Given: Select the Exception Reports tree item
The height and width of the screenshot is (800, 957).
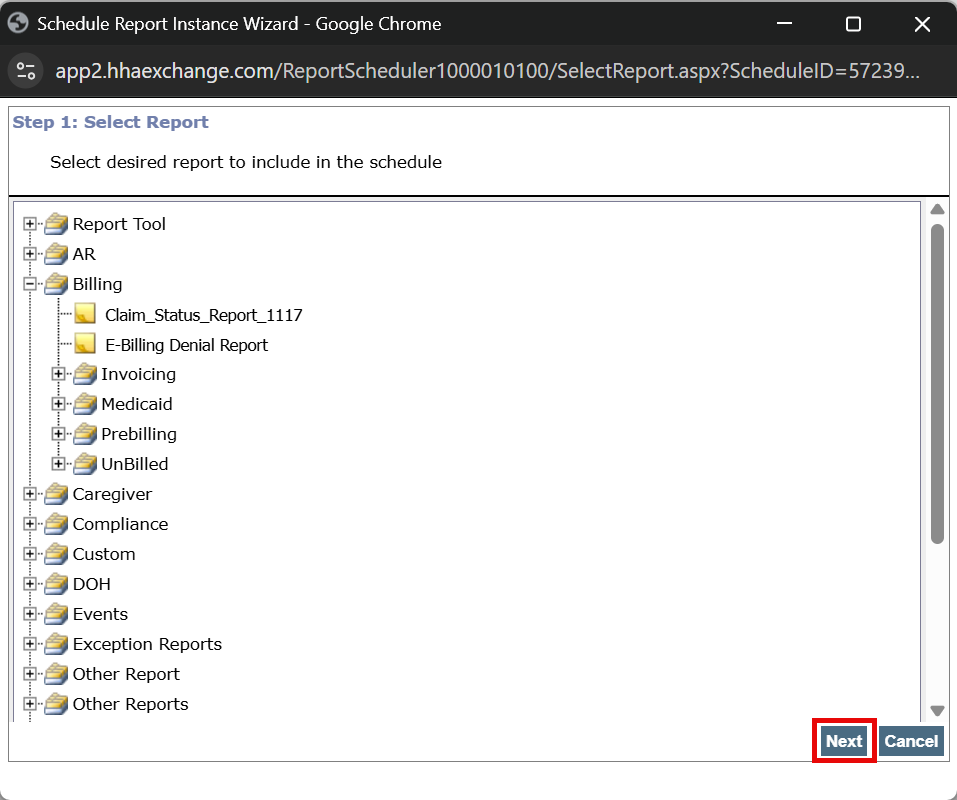Looking at the screenshot, I should coord(147,644).
